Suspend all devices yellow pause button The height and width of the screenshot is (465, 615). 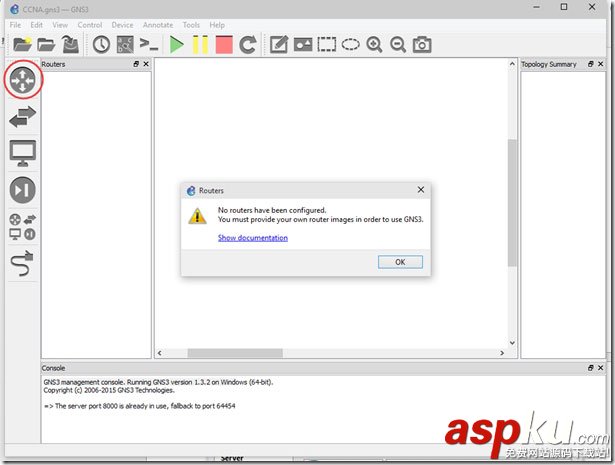200,44
